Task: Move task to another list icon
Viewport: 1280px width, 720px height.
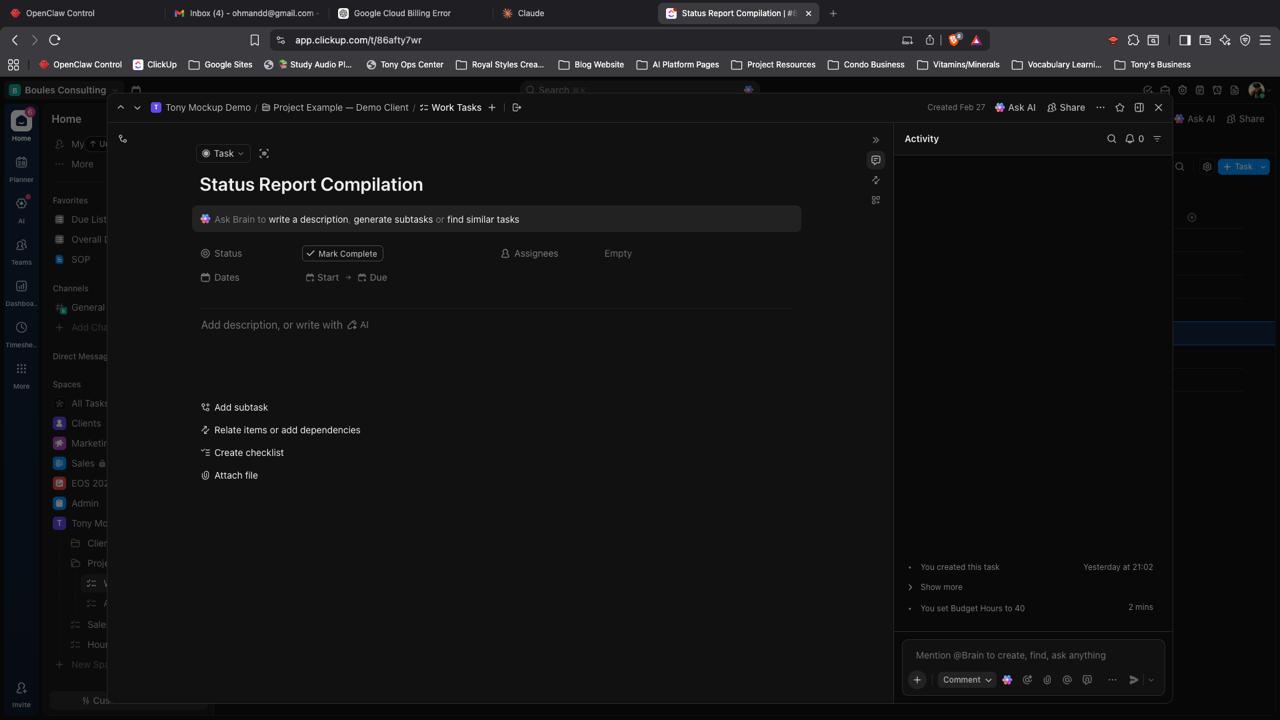Action: 517,107
